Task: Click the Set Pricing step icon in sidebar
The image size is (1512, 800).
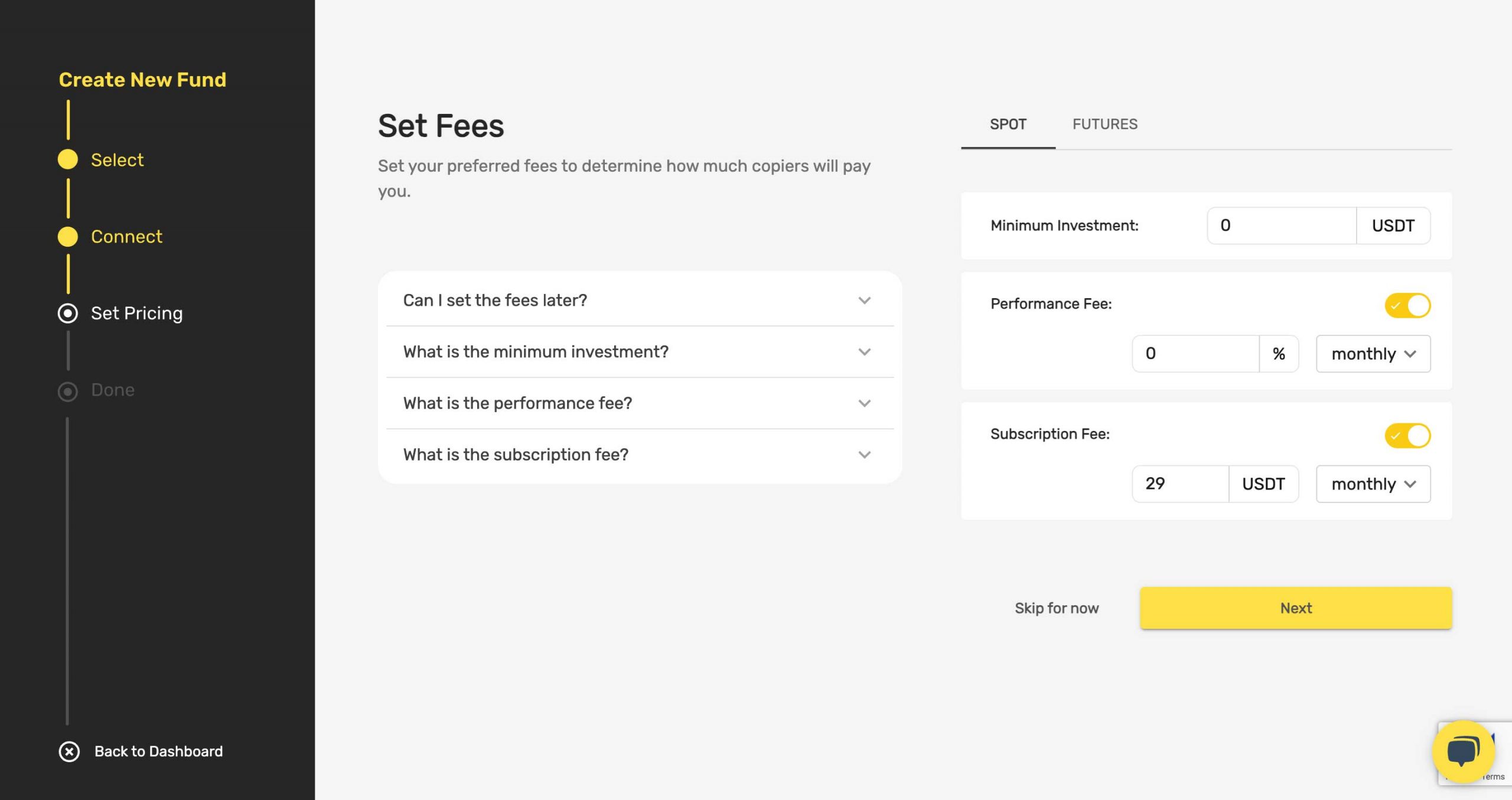Action: point(68,313)
